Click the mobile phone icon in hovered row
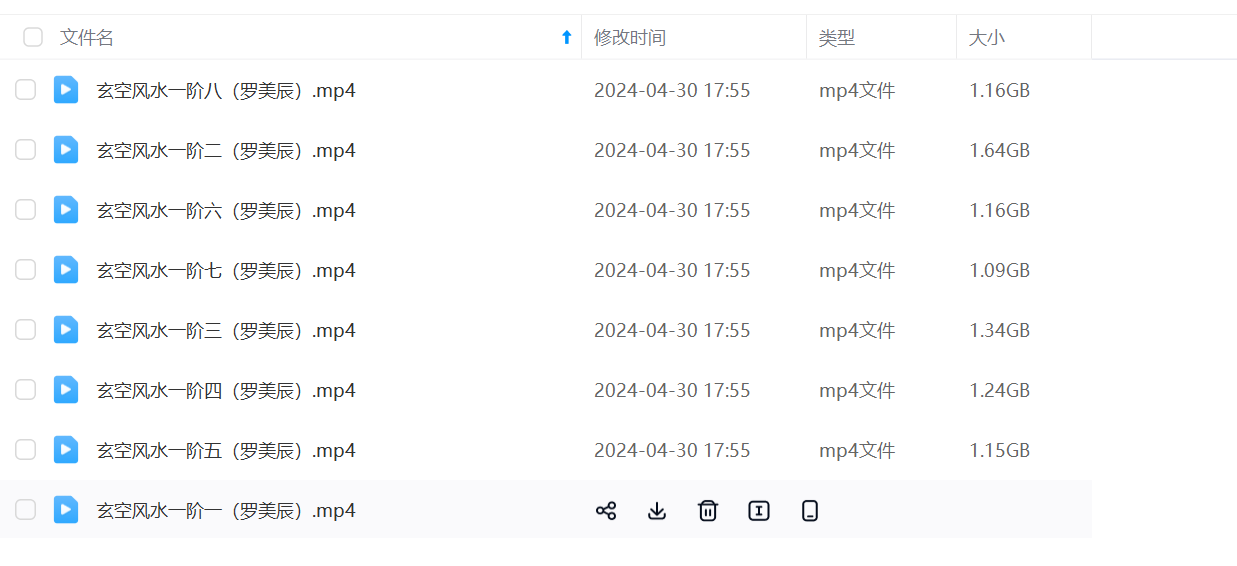 (x=810, y=511)
